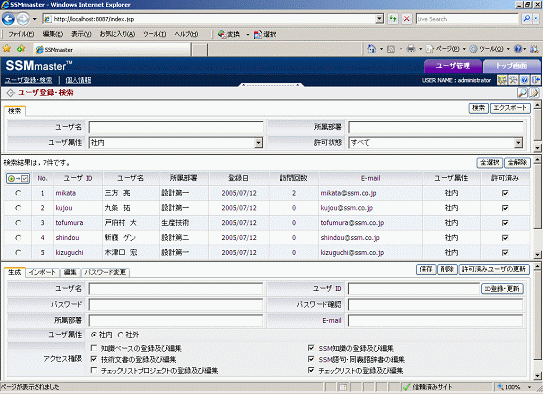Click the red Stop loading icon
The image size is (543, 394).
point(407,19)
